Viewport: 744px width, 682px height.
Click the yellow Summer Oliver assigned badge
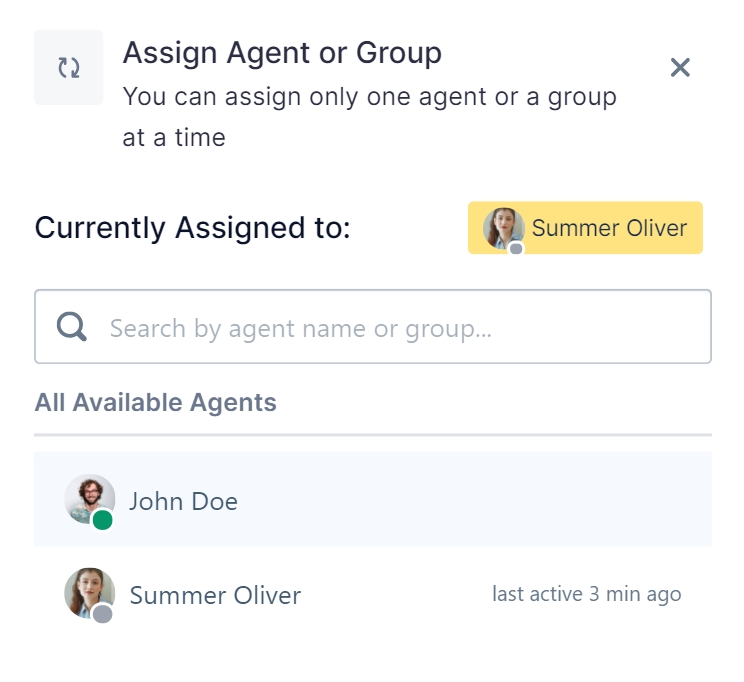coord(585,228)
